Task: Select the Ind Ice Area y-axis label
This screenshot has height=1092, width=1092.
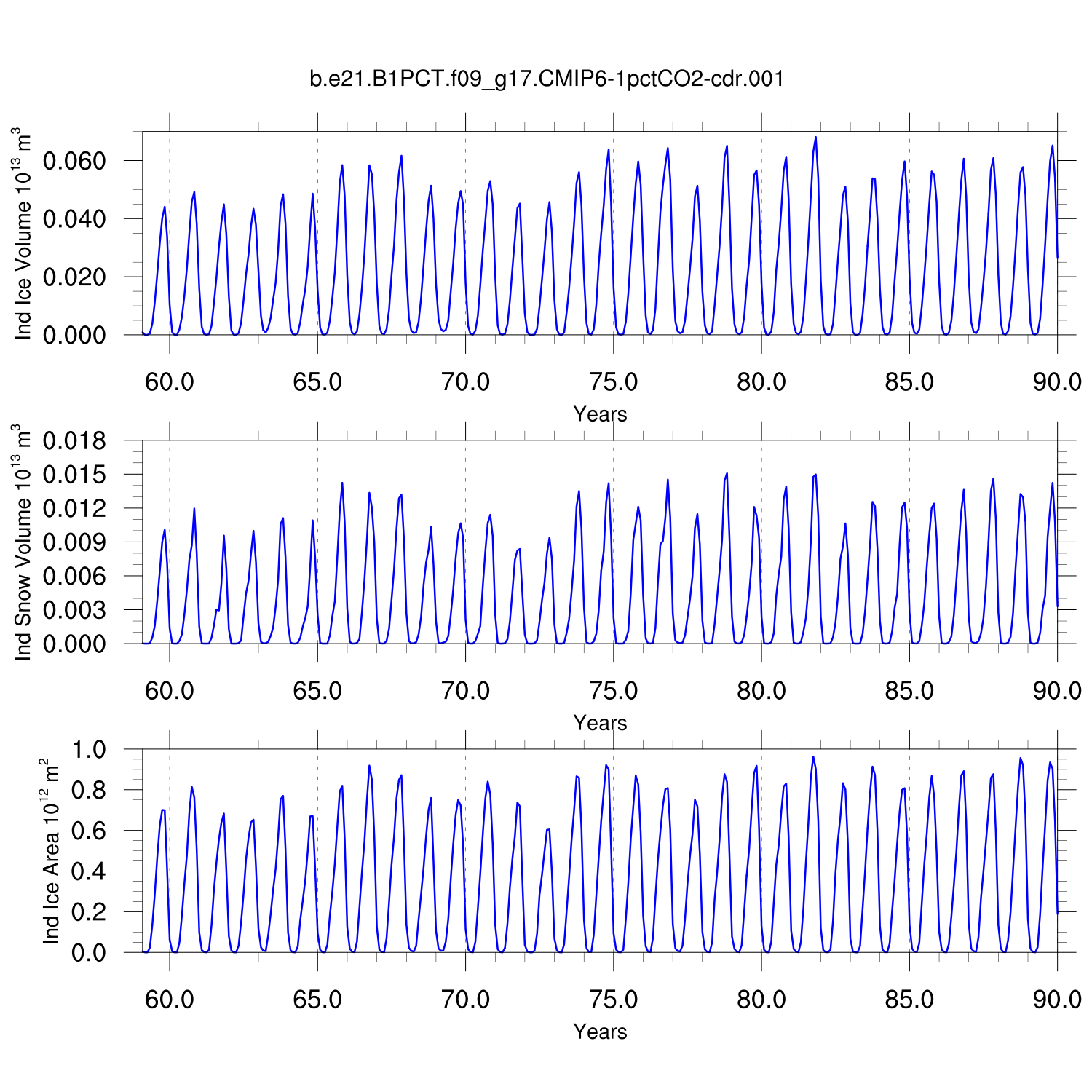Action: pyautogui.click(x=50, y=851)
